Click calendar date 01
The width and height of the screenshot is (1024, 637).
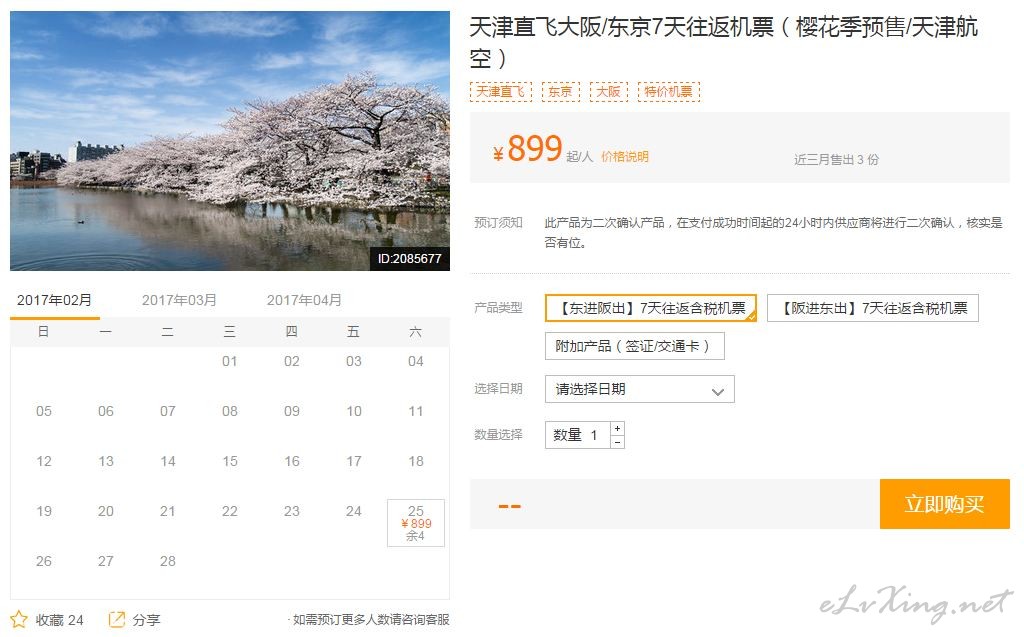tap(229, 361)
